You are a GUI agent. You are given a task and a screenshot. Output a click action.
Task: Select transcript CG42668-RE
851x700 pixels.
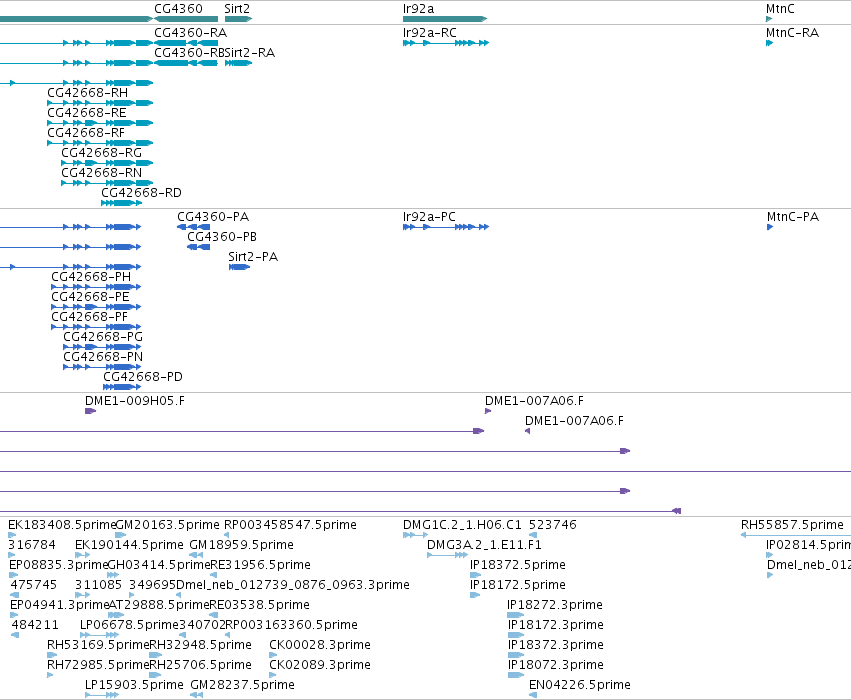(x=87, y=113)
